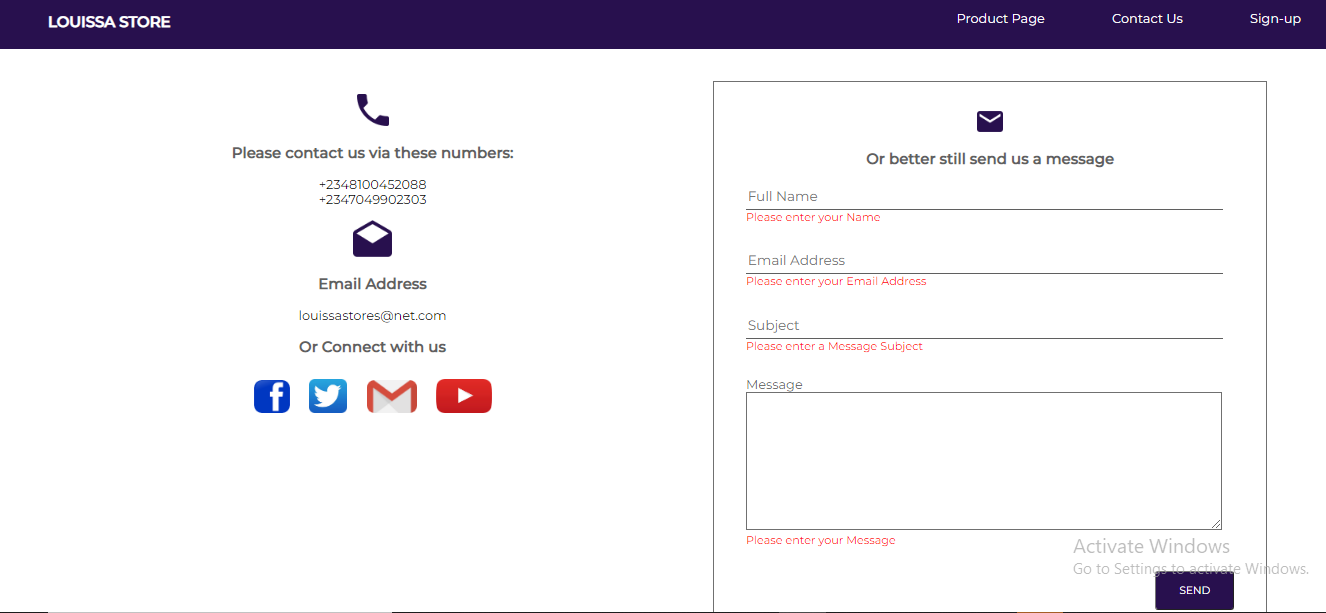Open the Sign-up page
The width and height of the screenshot is (1326, 613).
coord(1274,18)
